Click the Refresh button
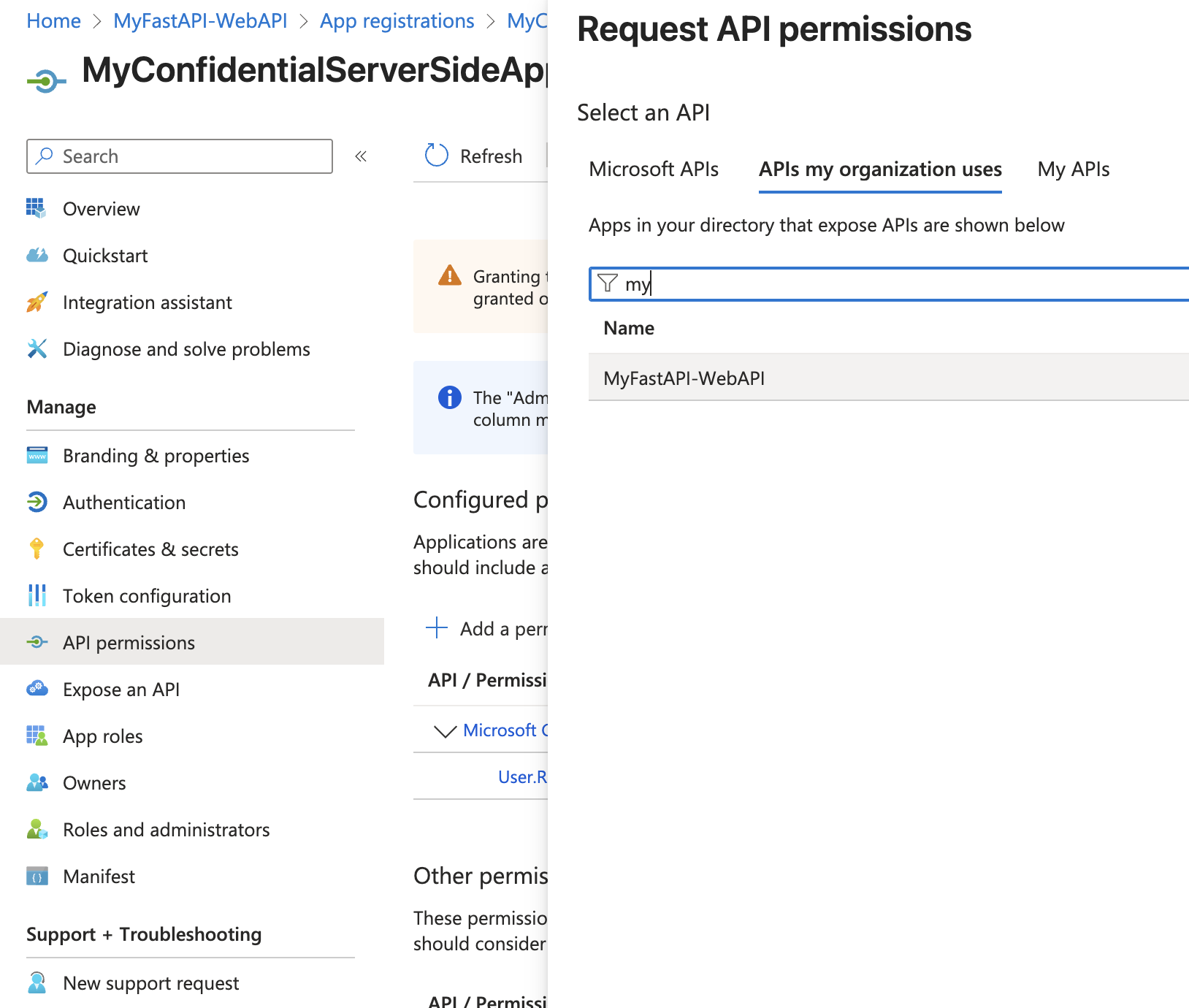Viewport: 1189px width, 1008px height. pyautogui.click(x=475, y=156)
